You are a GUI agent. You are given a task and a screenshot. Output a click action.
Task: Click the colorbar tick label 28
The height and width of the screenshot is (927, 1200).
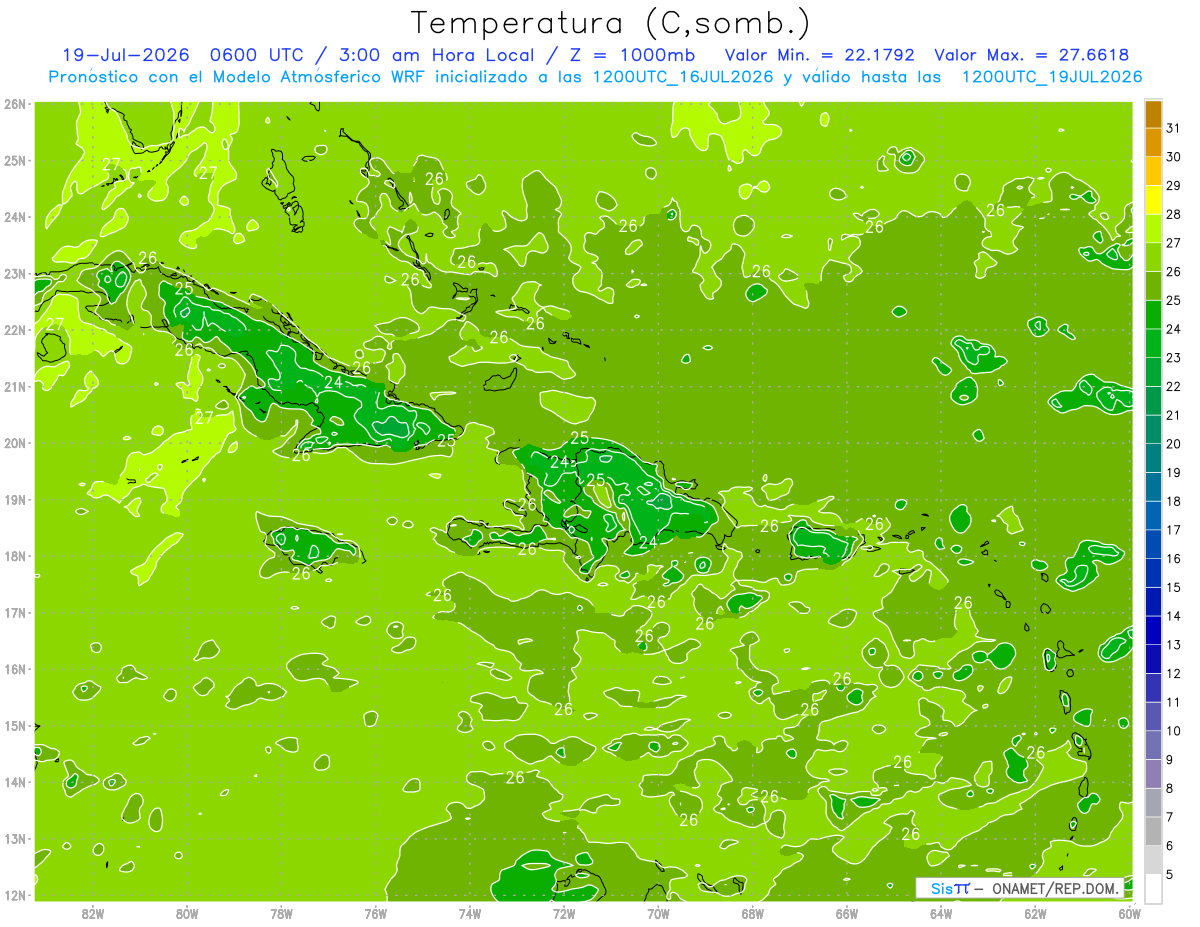pyautogui.click(x=1173, y=214)
